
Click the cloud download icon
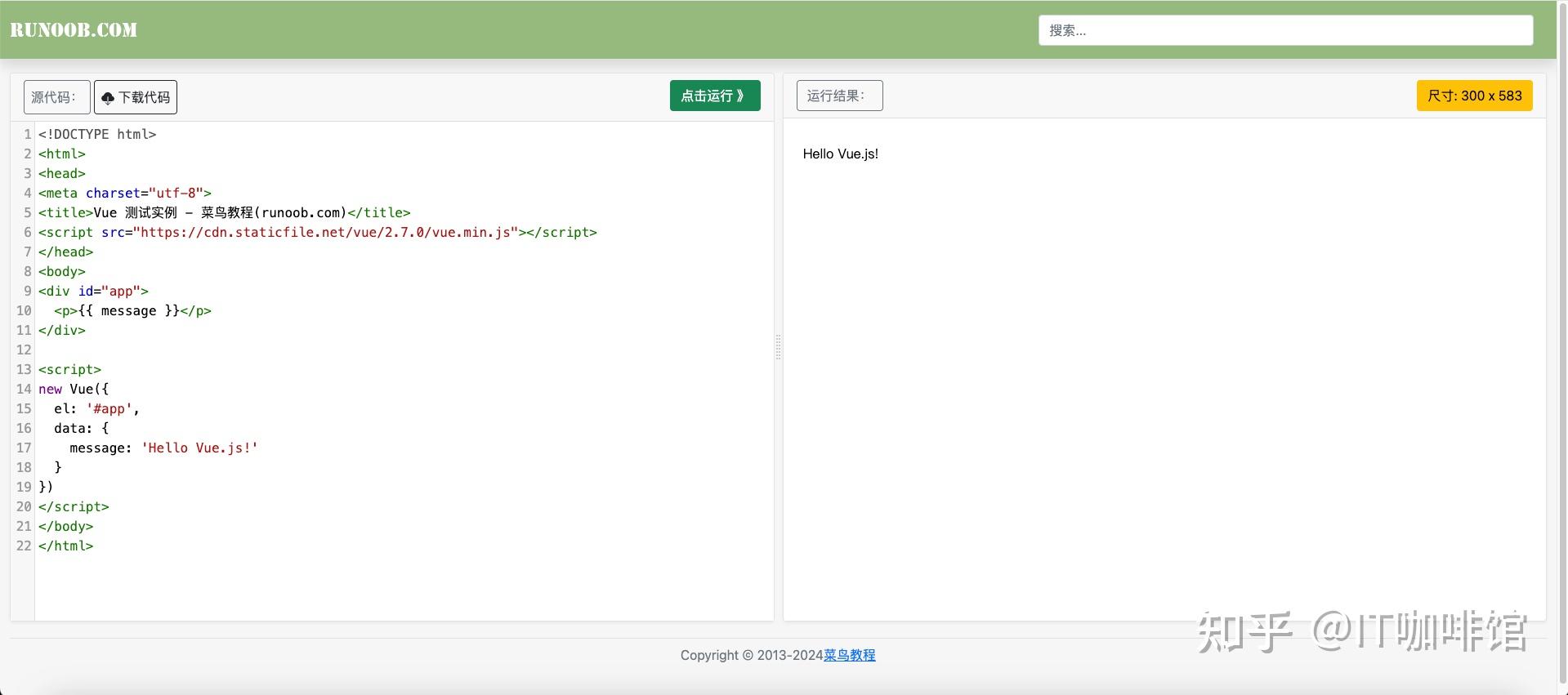108,98
